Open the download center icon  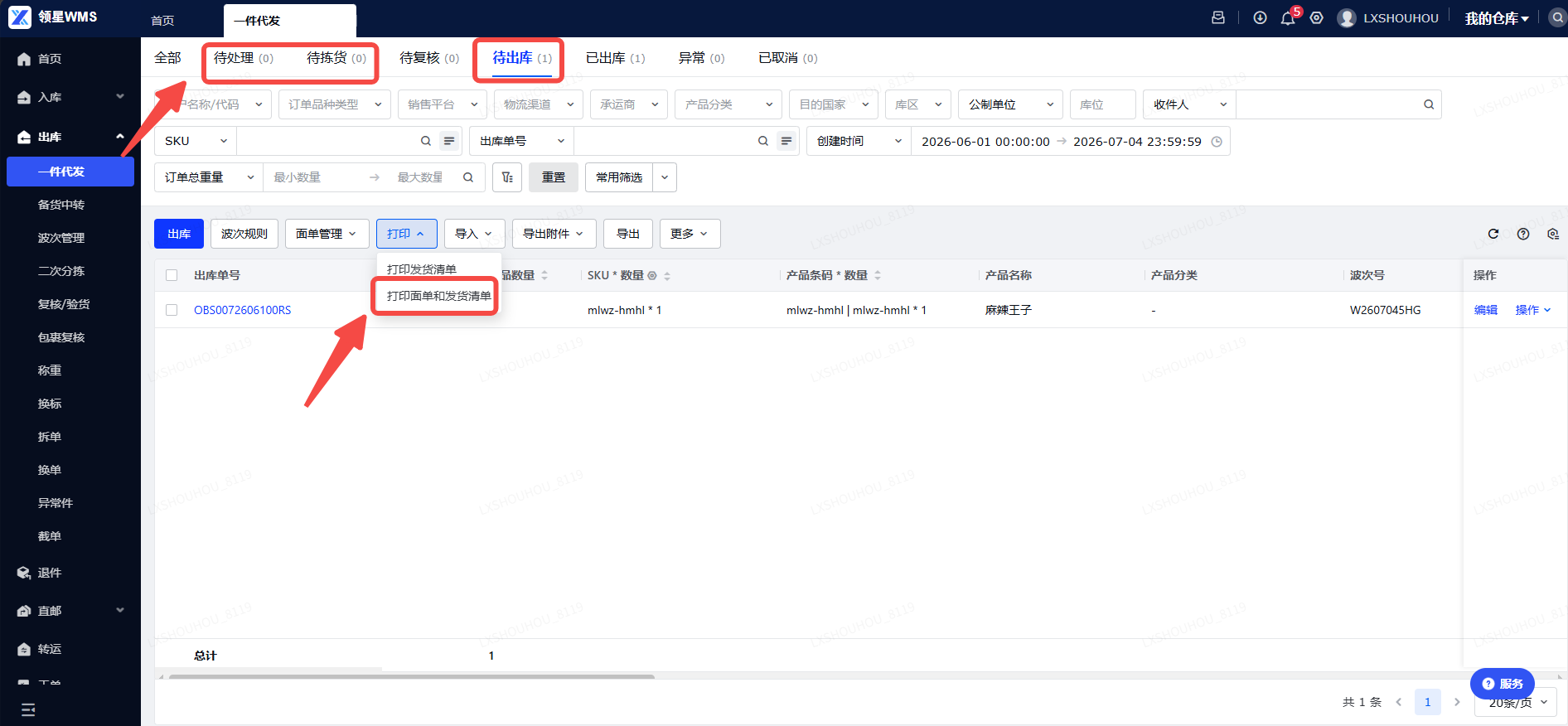(x=1260, y=17)
